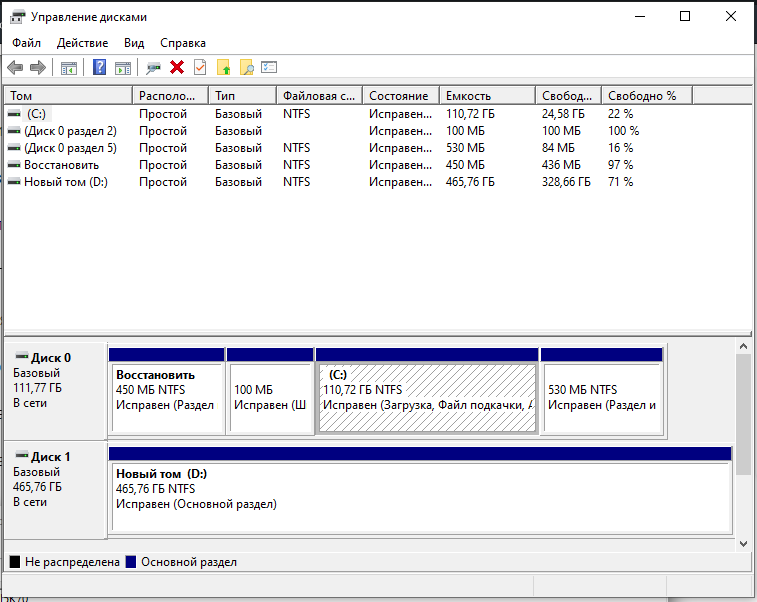This screenshot has width=757, height=602.
Task: Click the list view settings toolbar icon
Action: click(269, 67)
